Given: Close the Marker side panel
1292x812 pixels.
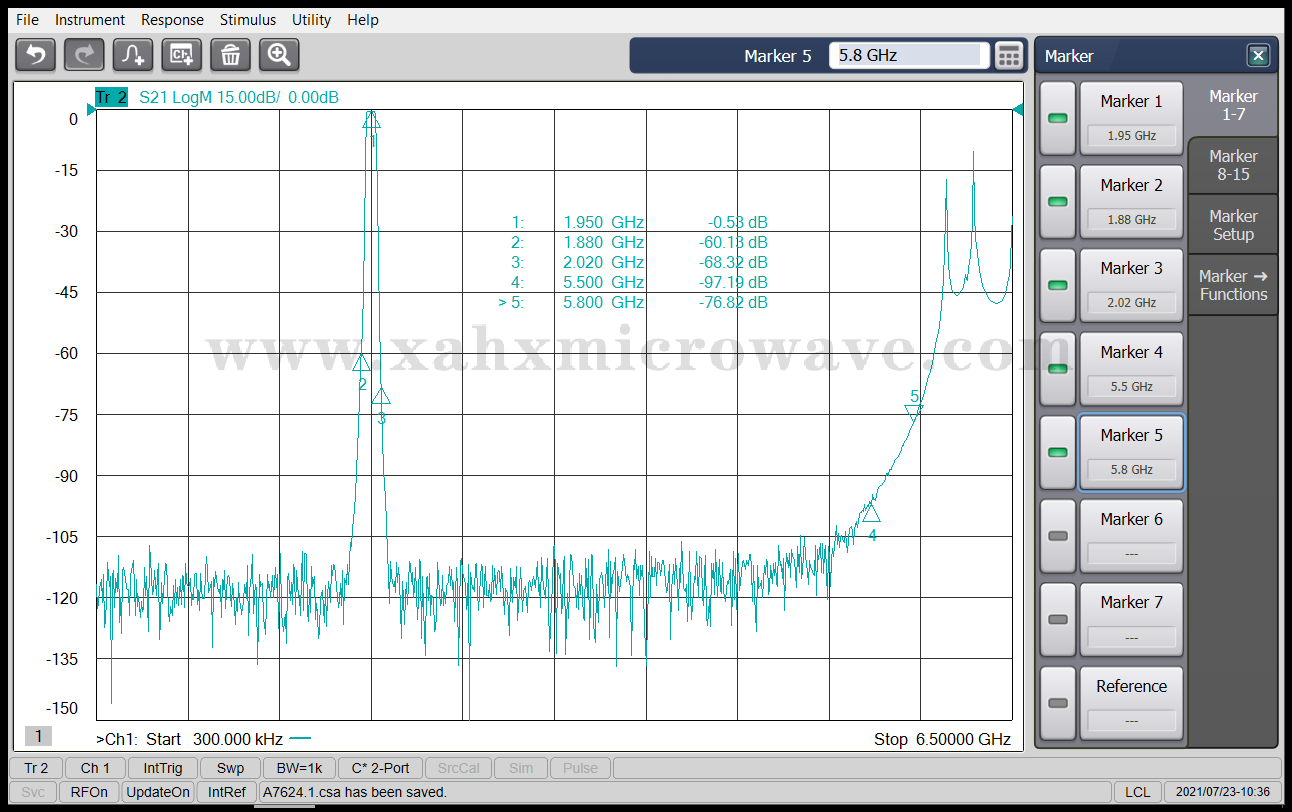Looking at the screenshot, I should pos(1258,56).
